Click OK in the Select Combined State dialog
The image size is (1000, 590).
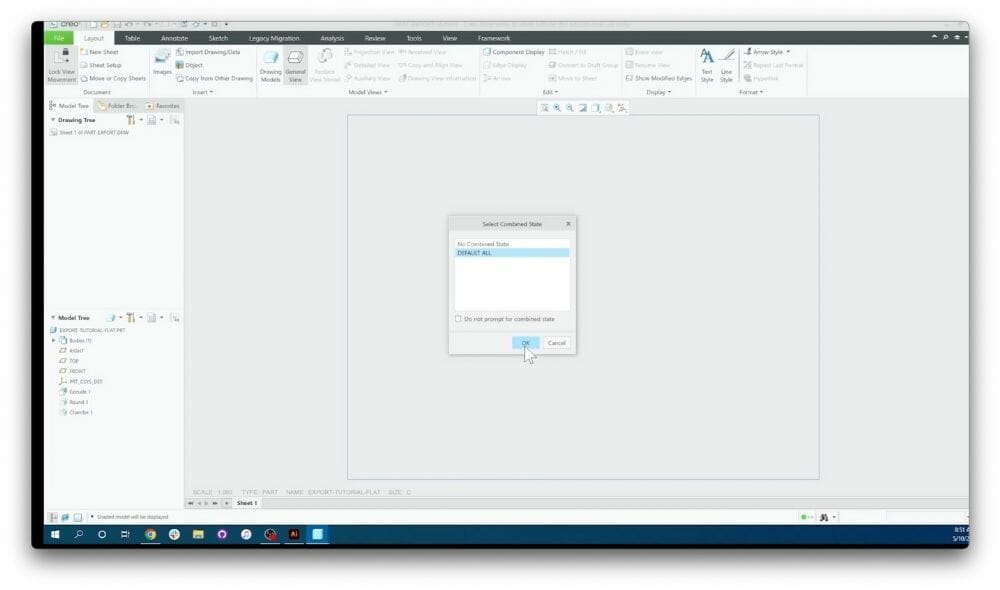pos(524,343)
